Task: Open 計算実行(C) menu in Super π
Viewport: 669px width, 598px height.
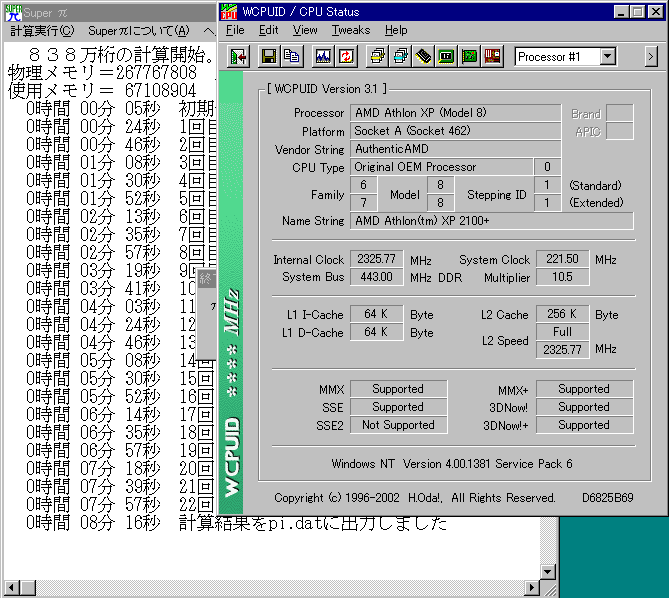Action: point(42,31)
